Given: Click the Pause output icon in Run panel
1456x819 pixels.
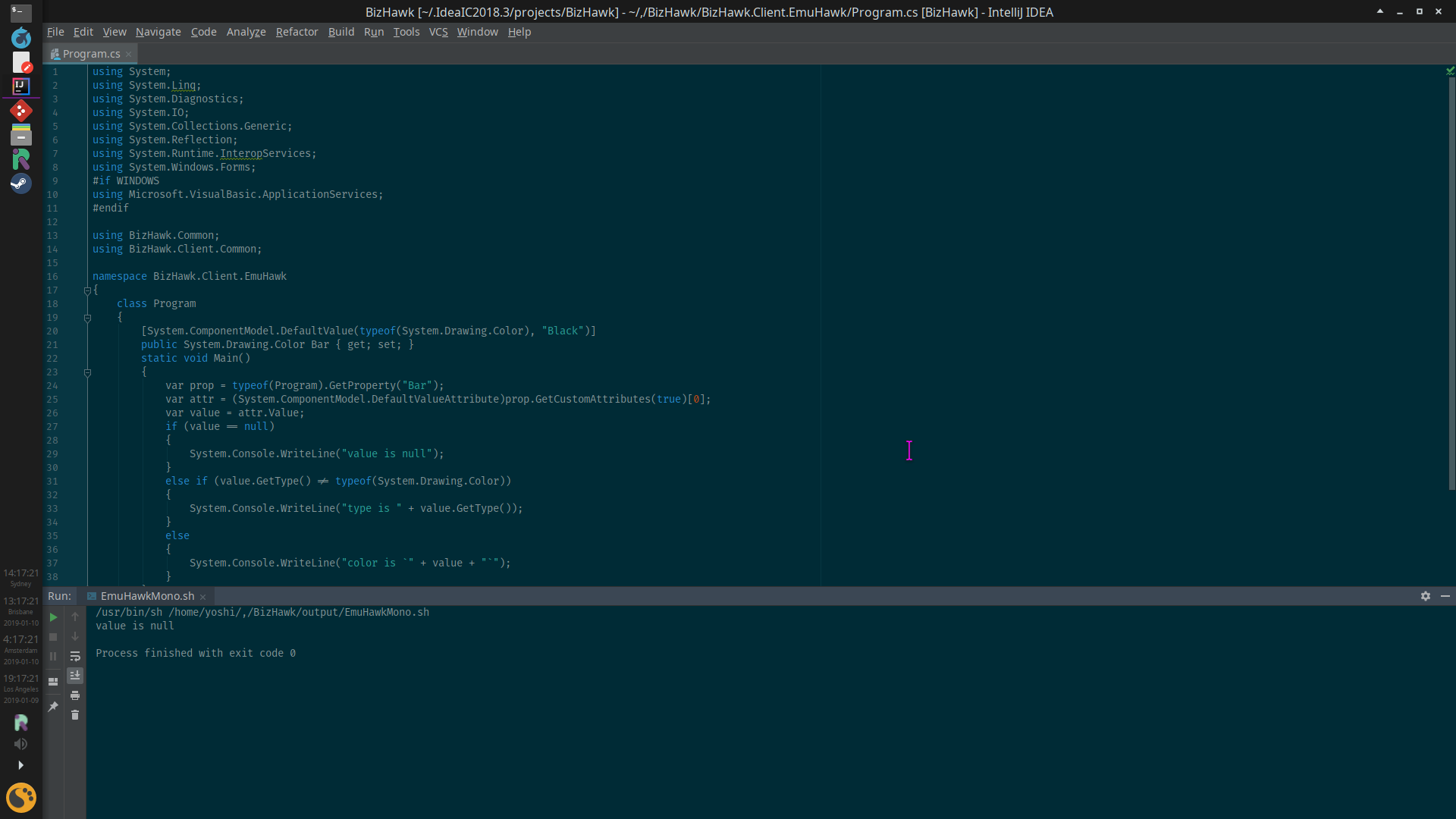Looking at the screenshot, I should pos(53,657).
